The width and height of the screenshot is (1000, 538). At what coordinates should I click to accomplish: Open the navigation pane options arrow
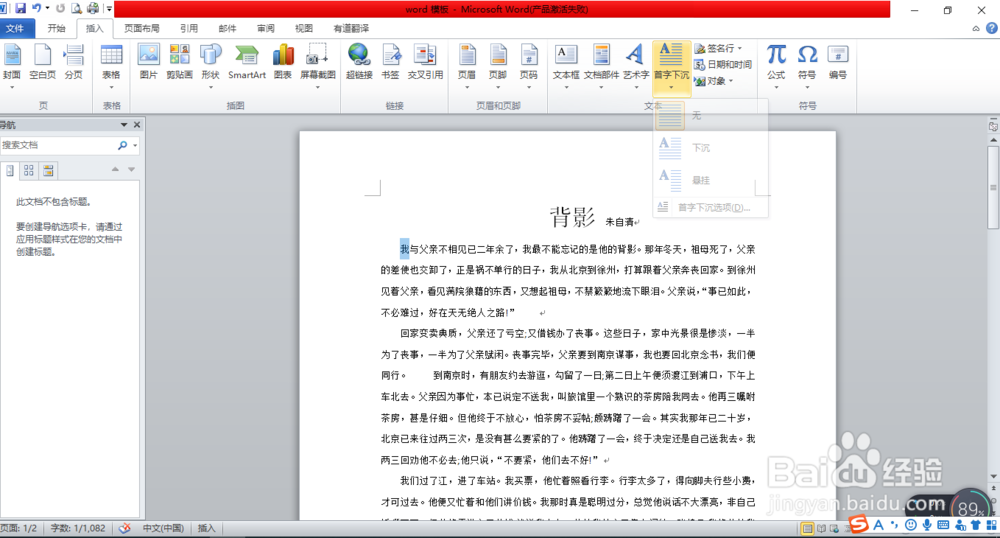(124, 125)
